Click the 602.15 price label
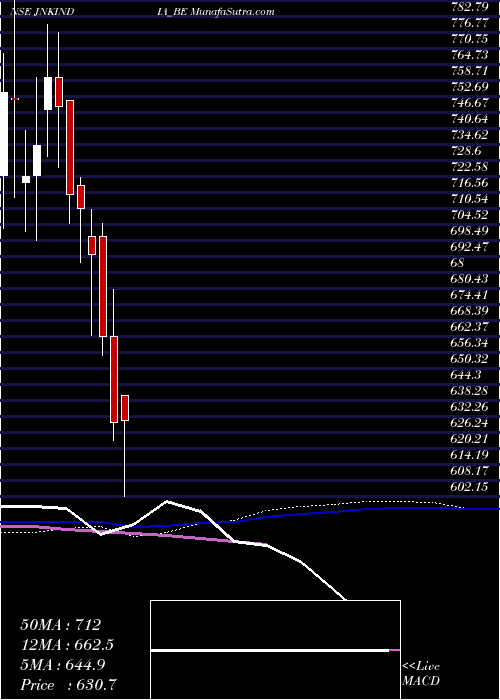This screenshot has width=500, height=700. (x=470, y=486)
